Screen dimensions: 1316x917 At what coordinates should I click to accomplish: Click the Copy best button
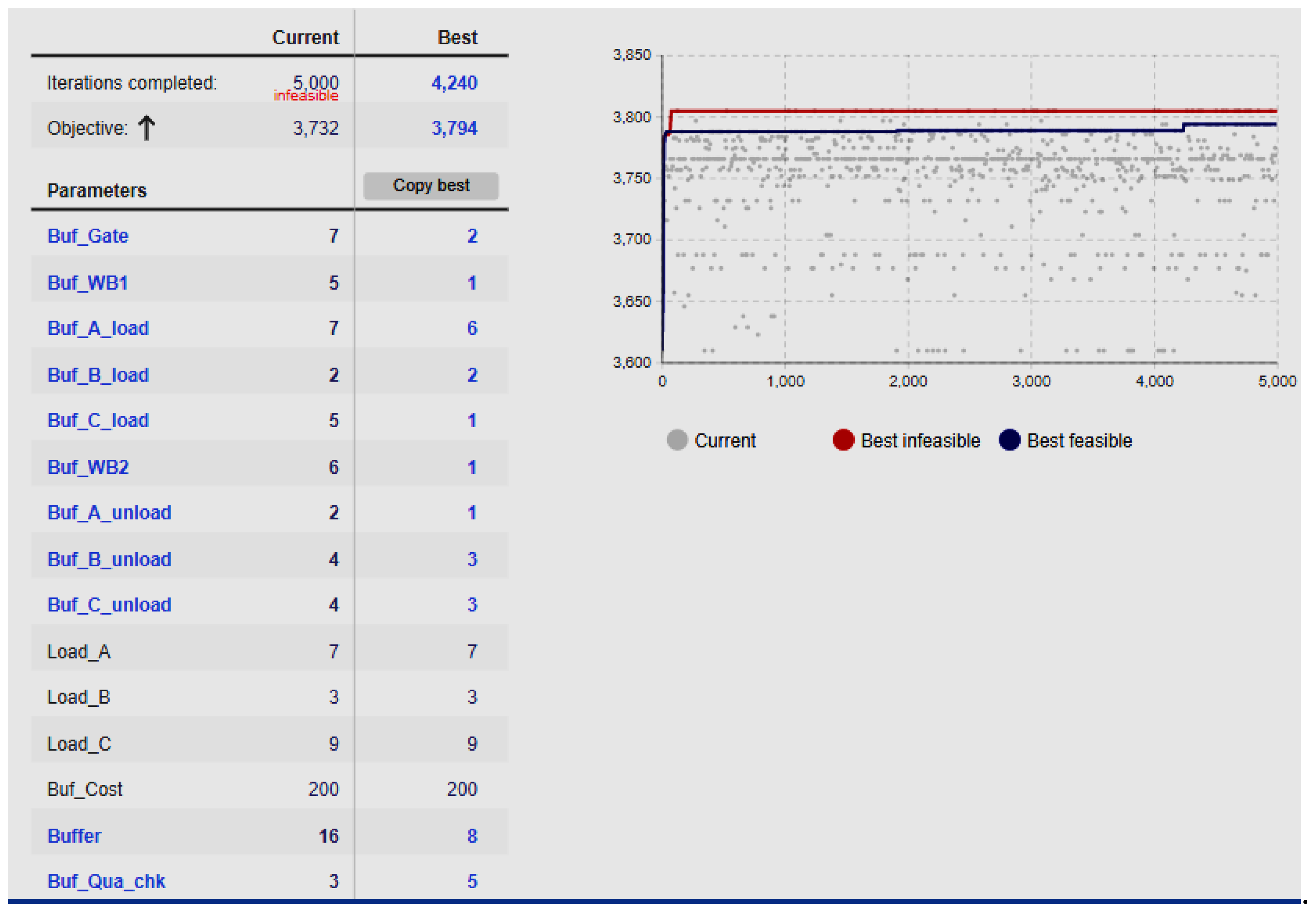[430, 186]
